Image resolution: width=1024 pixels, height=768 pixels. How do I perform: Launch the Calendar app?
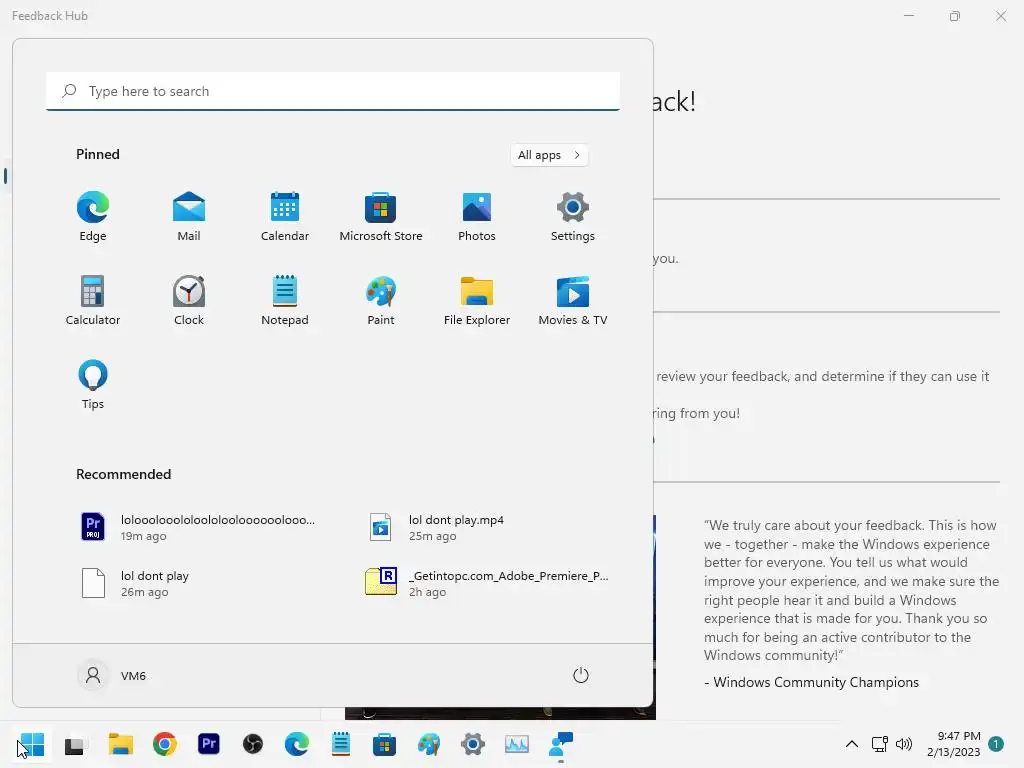click(285, 217)
